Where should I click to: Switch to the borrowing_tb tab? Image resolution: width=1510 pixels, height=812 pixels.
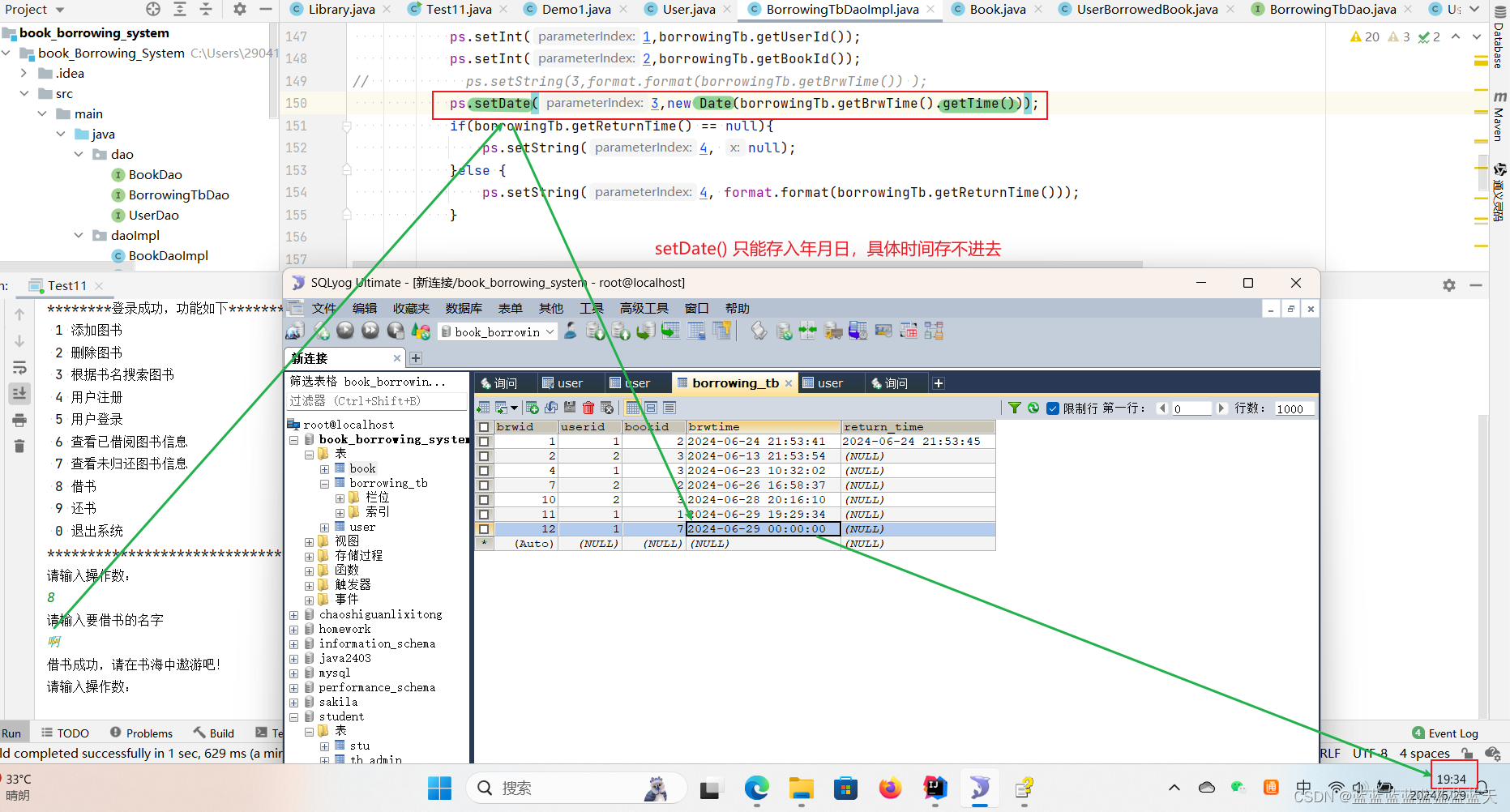(735, 383)
